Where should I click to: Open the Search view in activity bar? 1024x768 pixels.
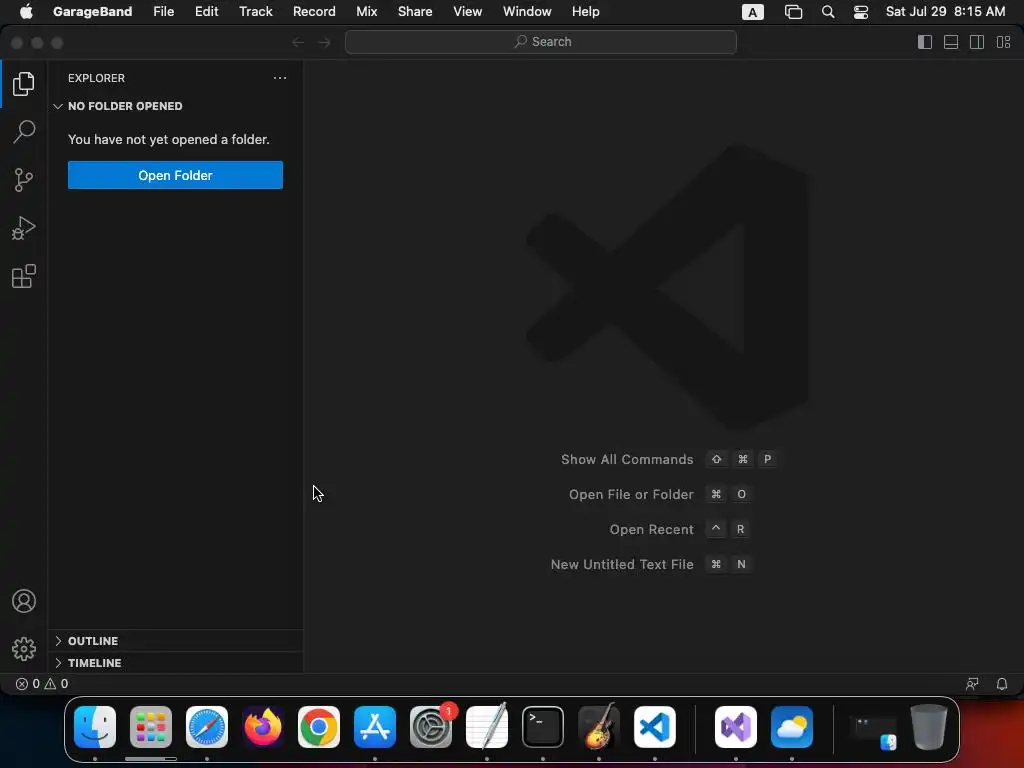coord(24,131)
